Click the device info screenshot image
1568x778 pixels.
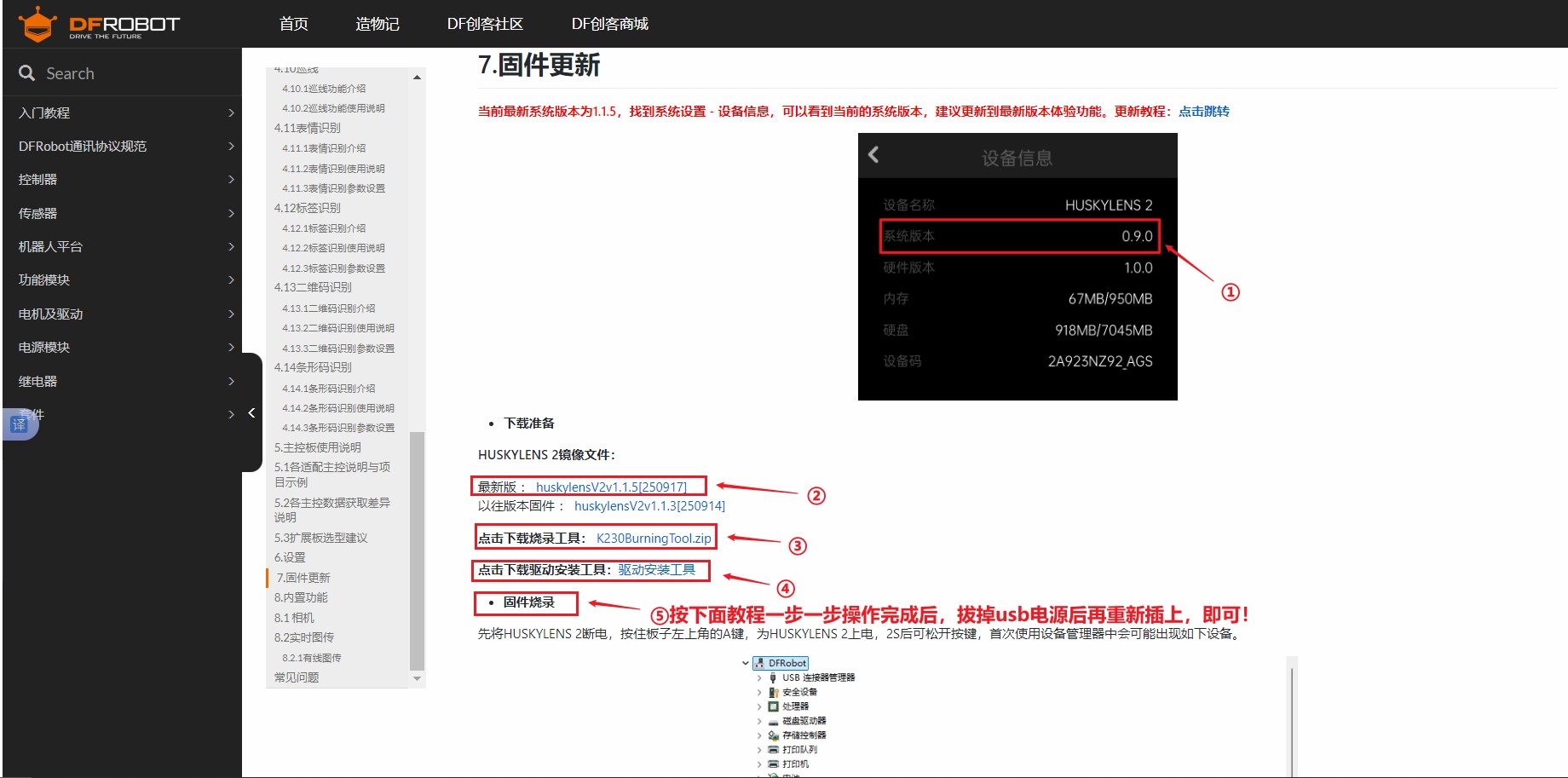click(1017, 267)
